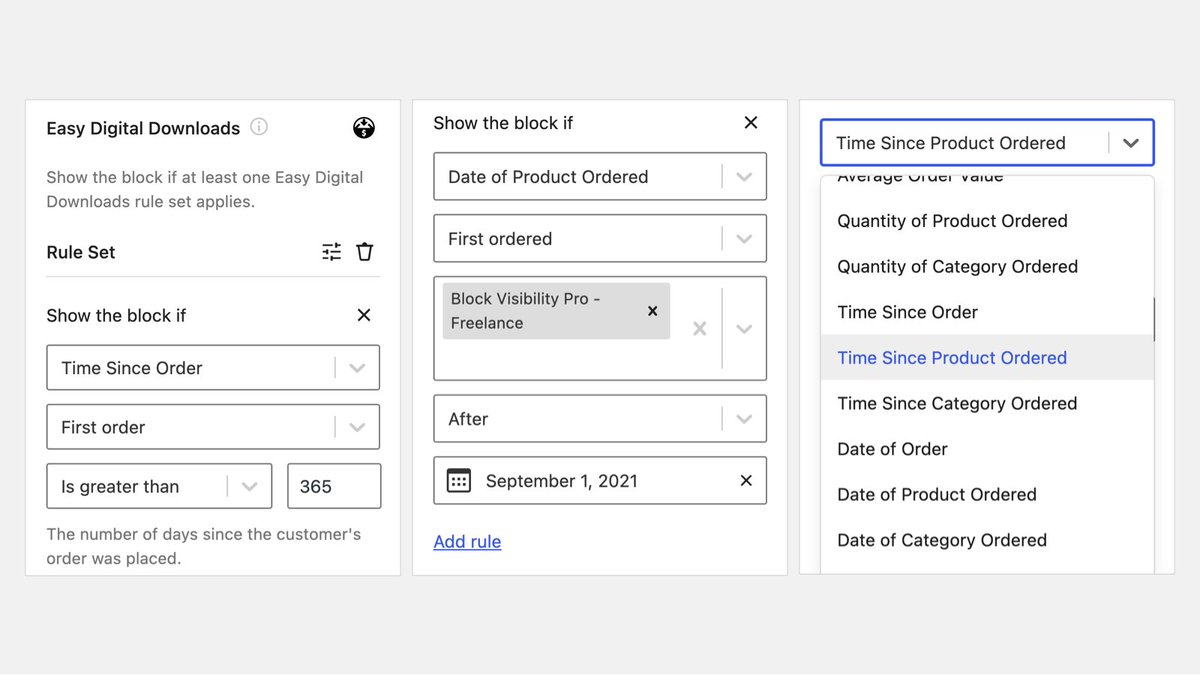Choose highlighted Time Since Product Ordered option
The image size is (1200, 675).
(987, 358)
